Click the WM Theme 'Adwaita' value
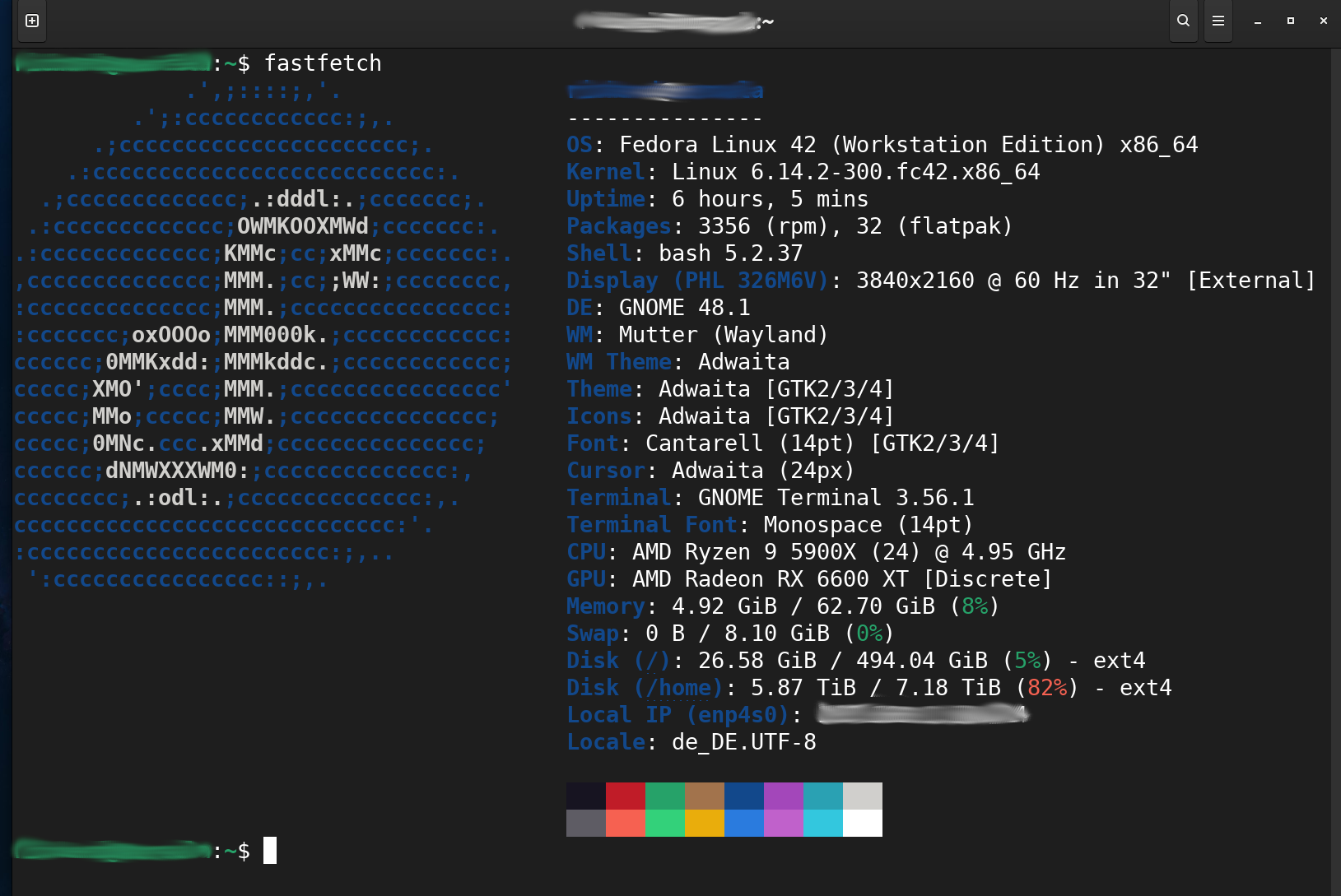 [x=744, y=362]
